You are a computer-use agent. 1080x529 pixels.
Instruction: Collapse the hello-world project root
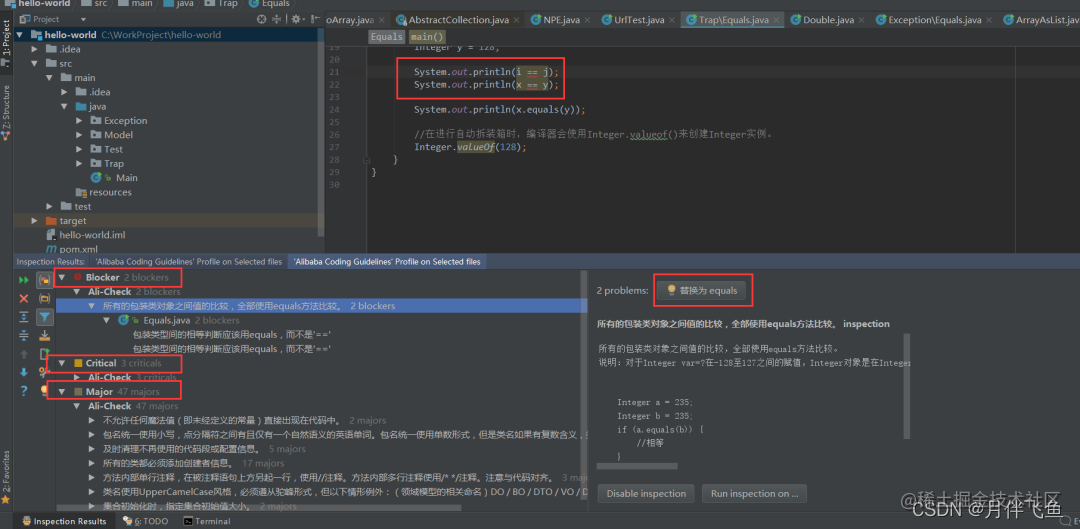click(x=19, y=34)
